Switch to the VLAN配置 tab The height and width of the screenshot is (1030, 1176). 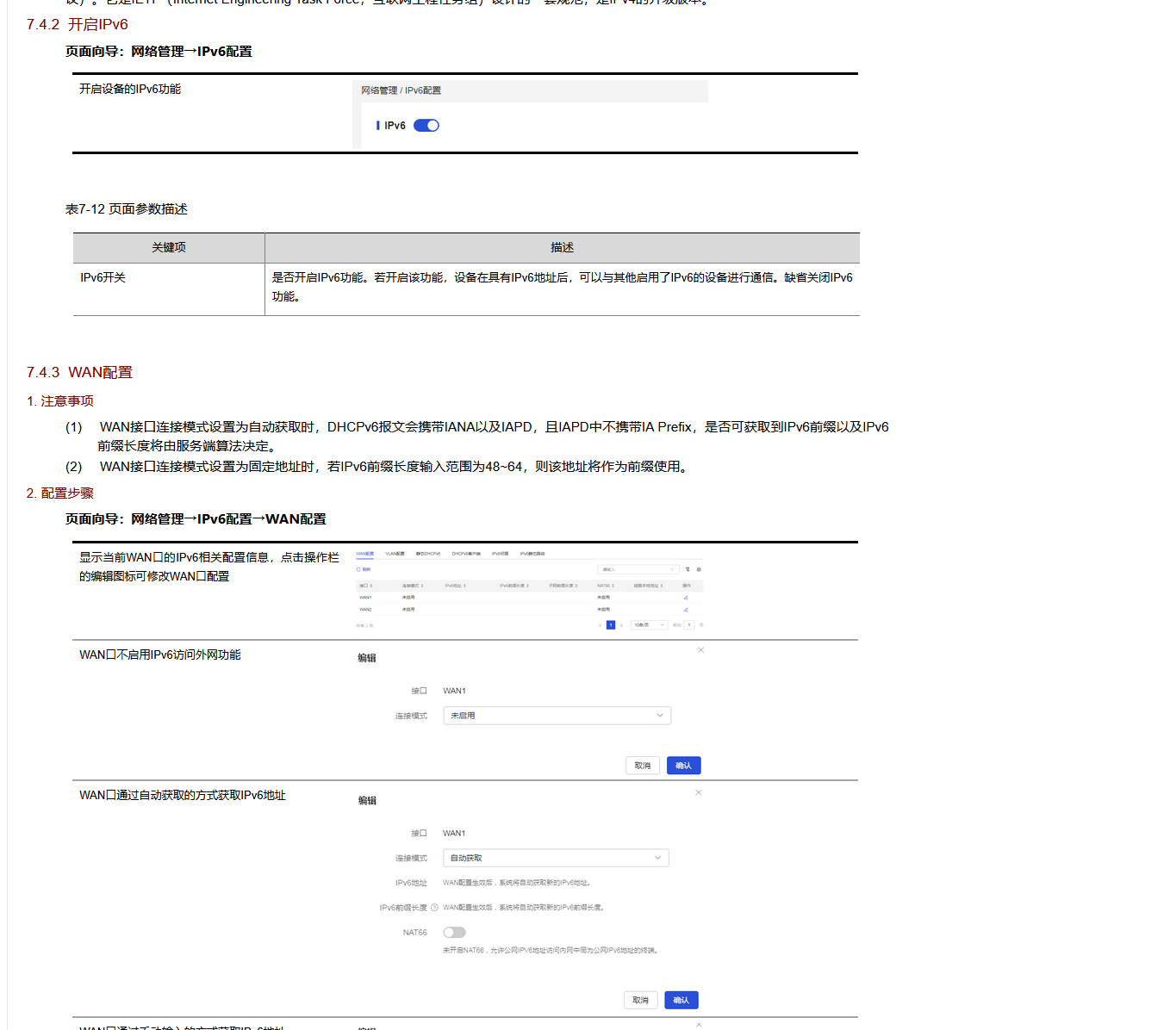395,554
